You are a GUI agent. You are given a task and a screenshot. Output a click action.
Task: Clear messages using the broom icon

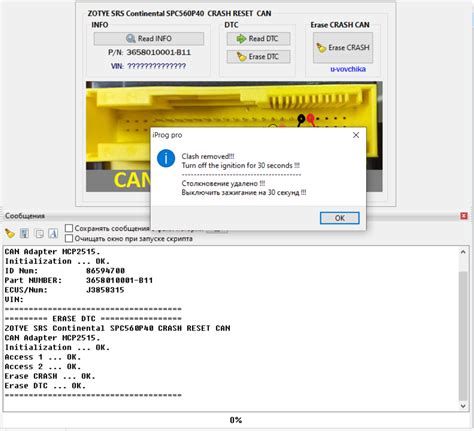pyautogui.click(x=10, y=233)
